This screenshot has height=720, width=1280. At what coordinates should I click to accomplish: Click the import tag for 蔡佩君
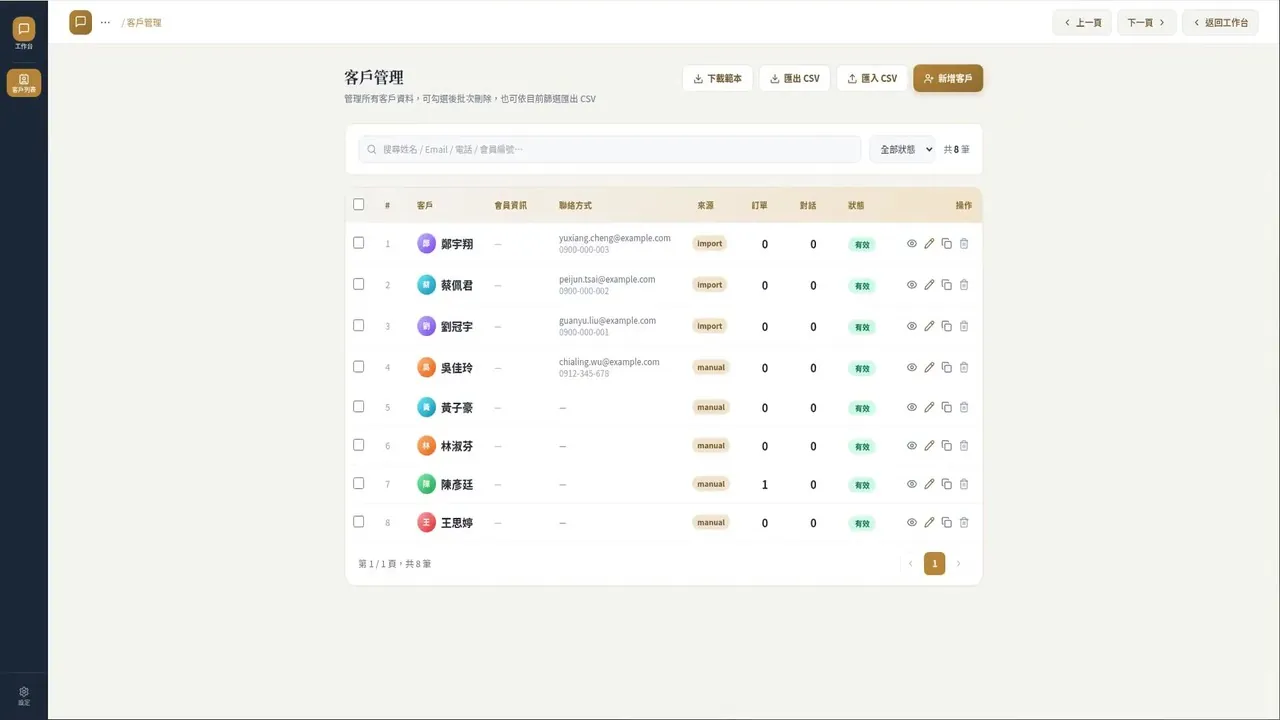click(x=710, y=285)
